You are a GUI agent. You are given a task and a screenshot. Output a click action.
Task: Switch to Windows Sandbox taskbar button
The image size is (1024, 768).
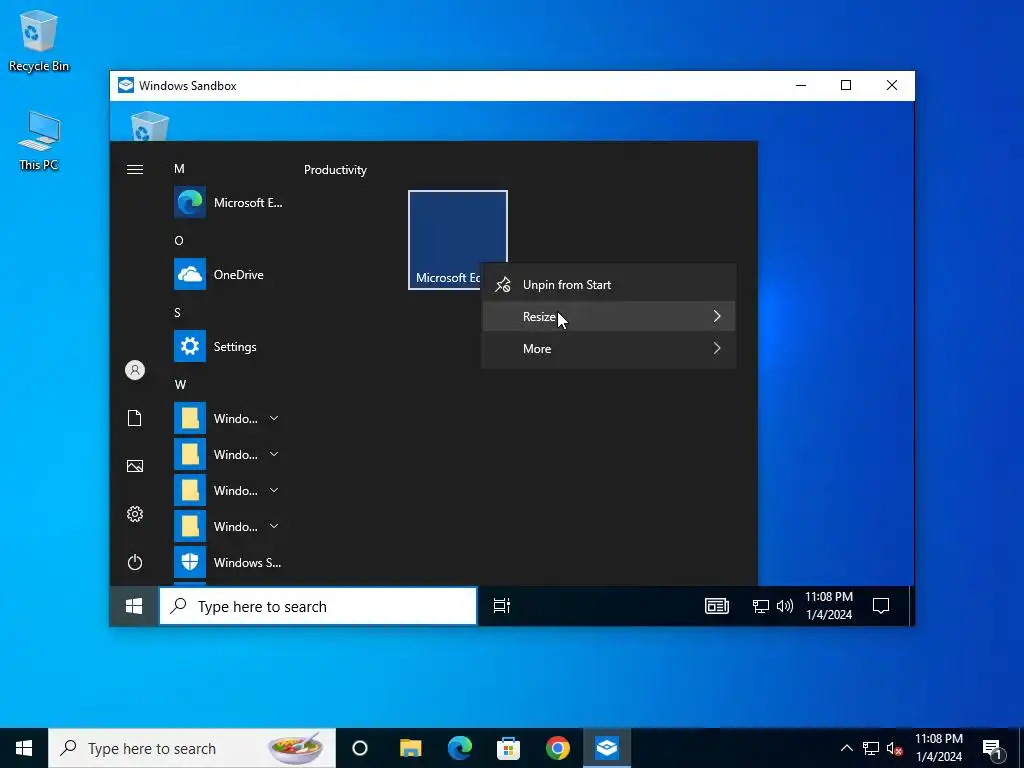click(x=607, y=748)
